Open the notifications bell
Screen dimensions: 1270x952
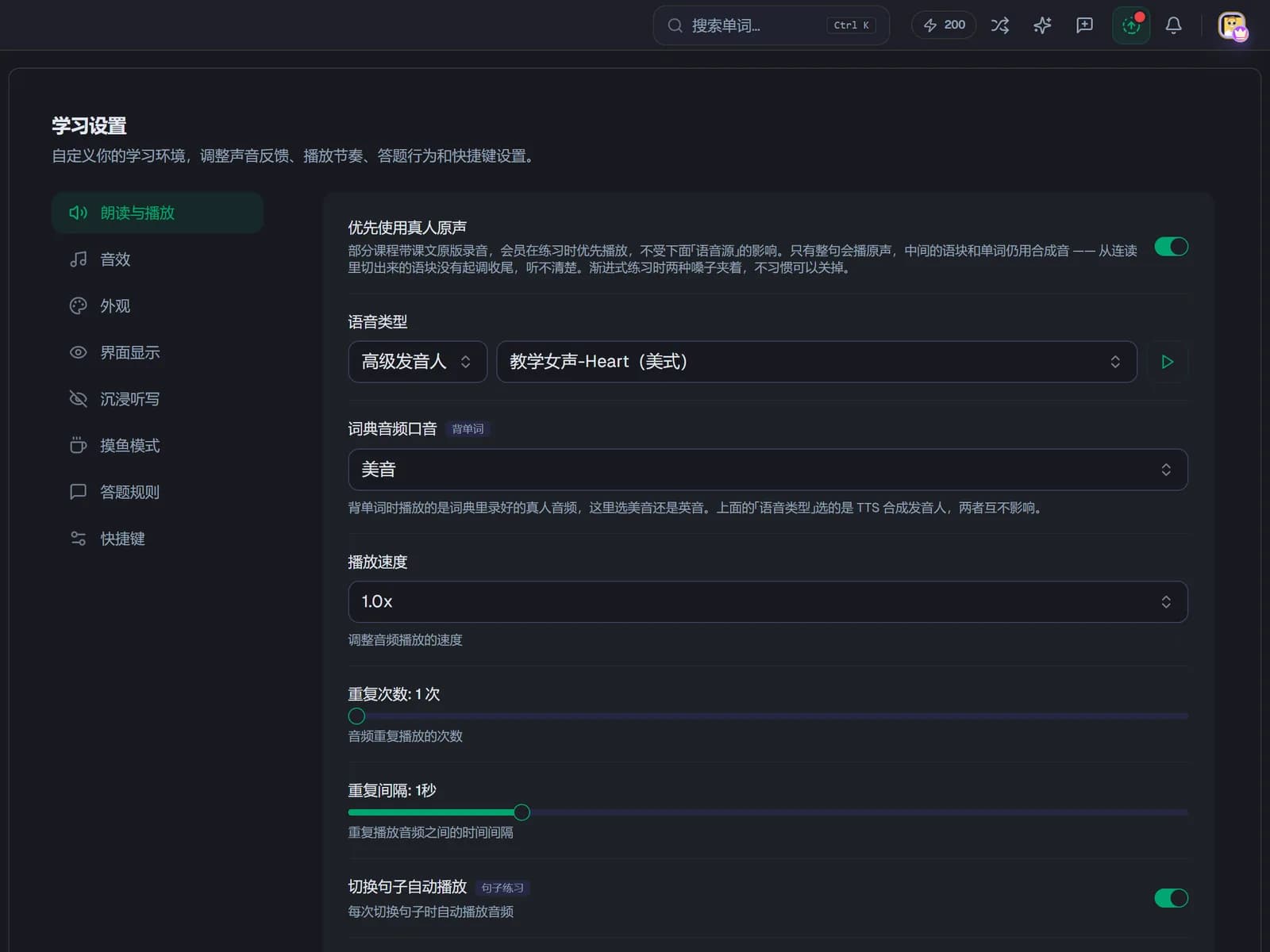pyautogui.click(x=1173, y=25)
